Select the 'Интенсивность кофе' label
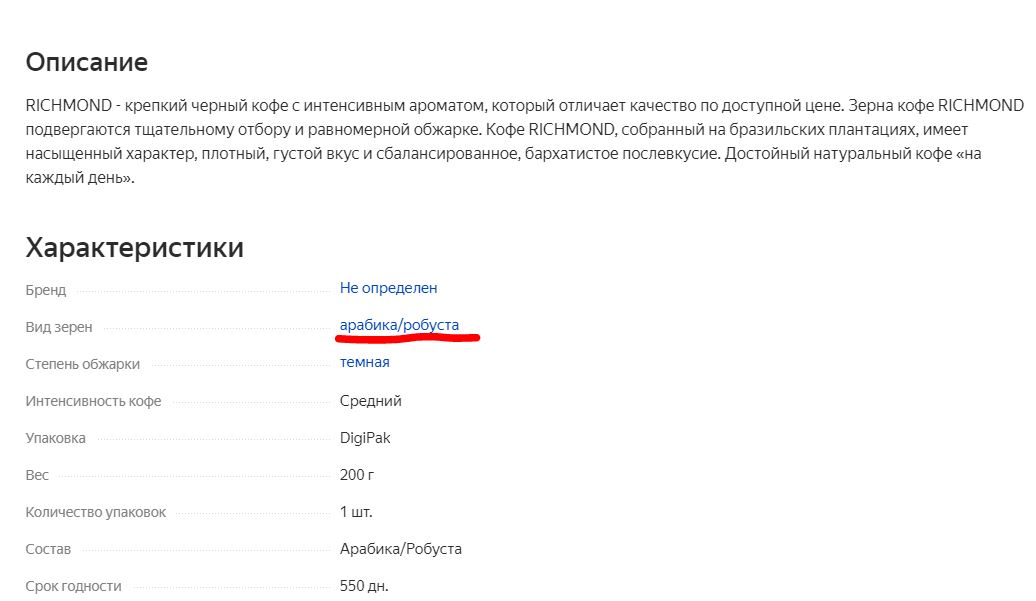The image size is (1036, 601). point(93,402)
